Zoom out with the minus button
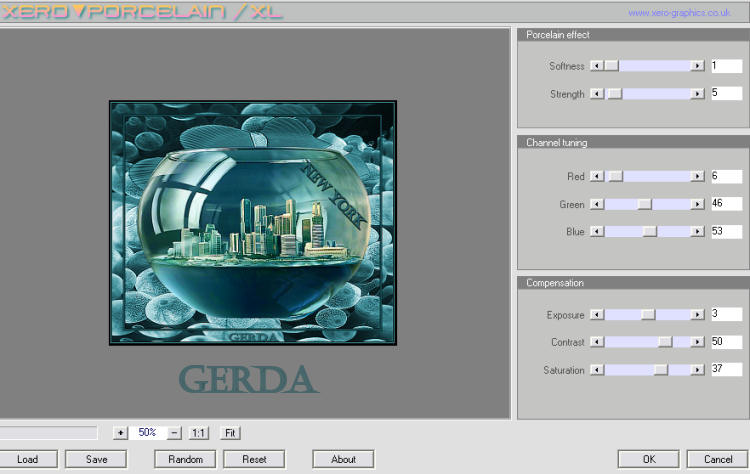 [x=174, y=433]
